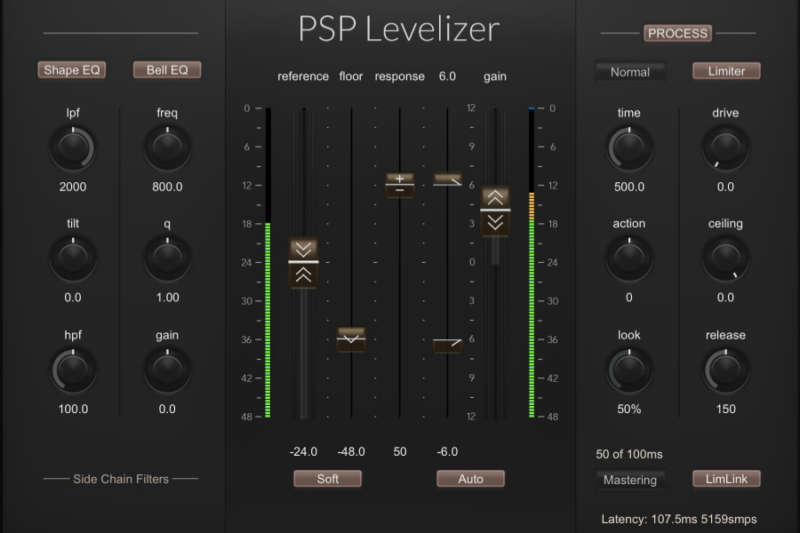800x533 pixels.
Task: Click the input level meter
Action: click(267, 263)
